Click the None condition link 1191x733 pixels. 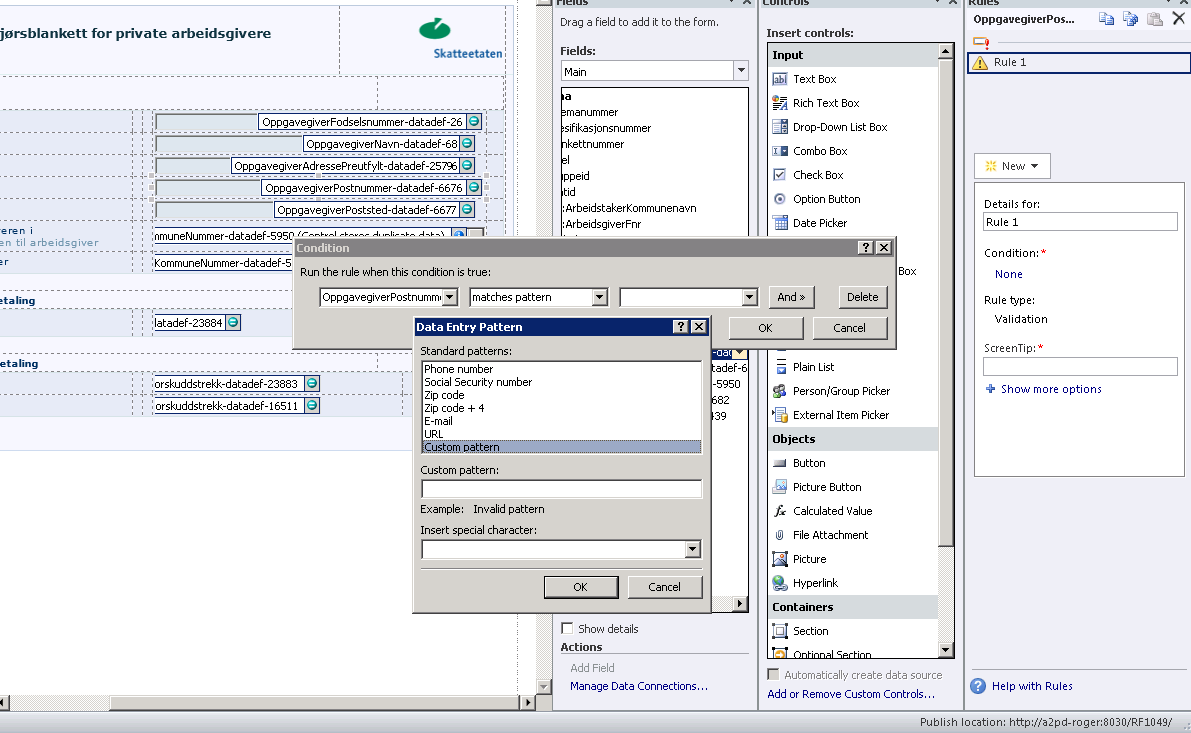tap(1009, 274)
